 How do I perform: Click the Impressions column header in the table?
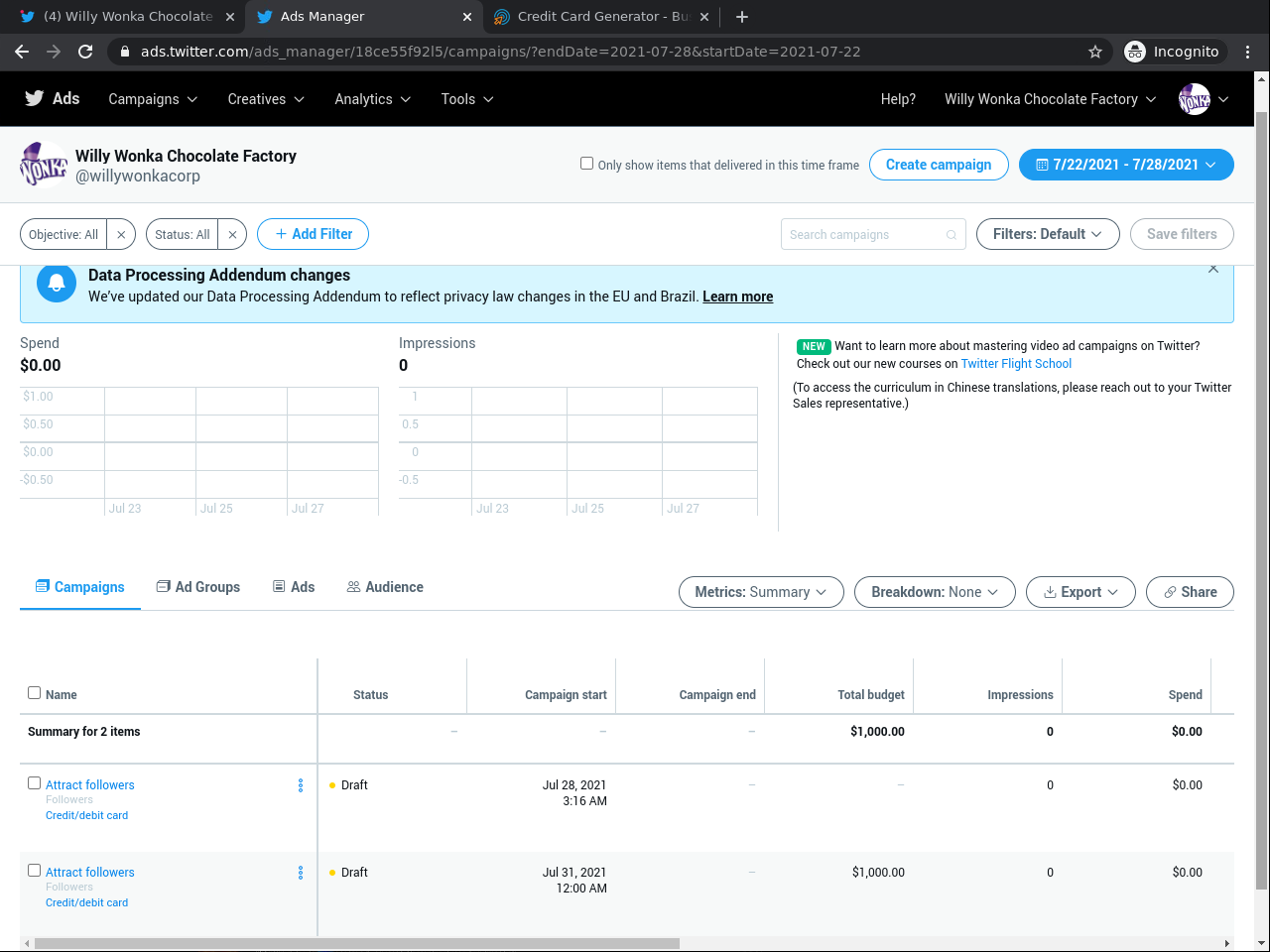(x=1020, y=695)
